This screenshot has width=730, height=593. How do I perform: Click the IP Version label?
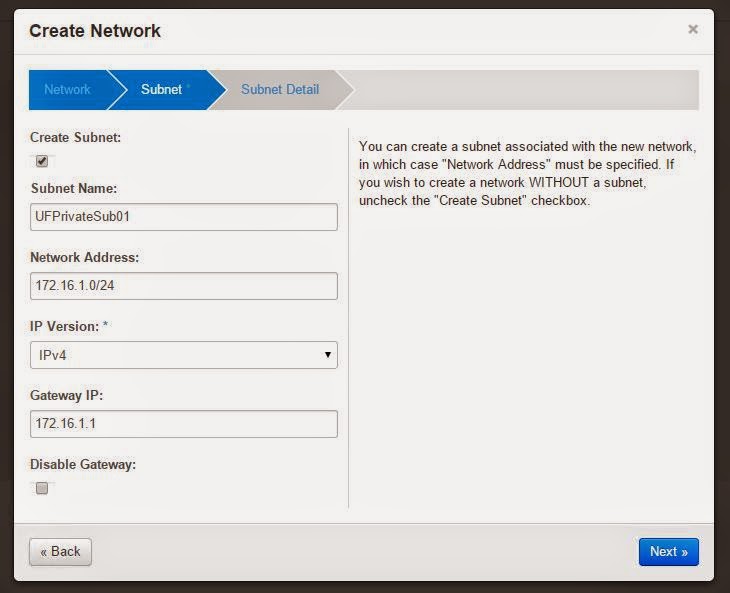(68, 326)
